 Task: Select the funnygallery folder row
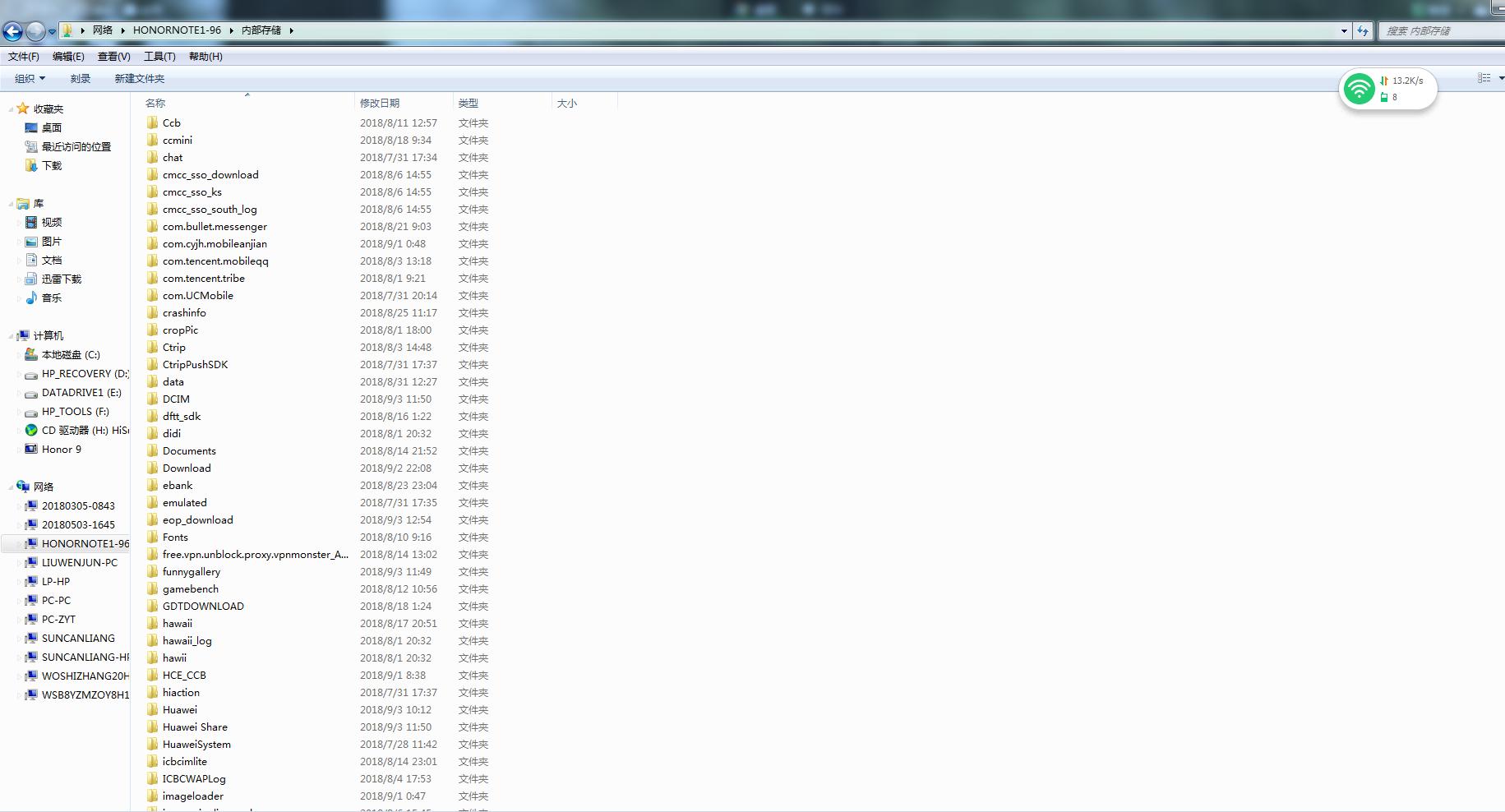click(x=379, y=571)
